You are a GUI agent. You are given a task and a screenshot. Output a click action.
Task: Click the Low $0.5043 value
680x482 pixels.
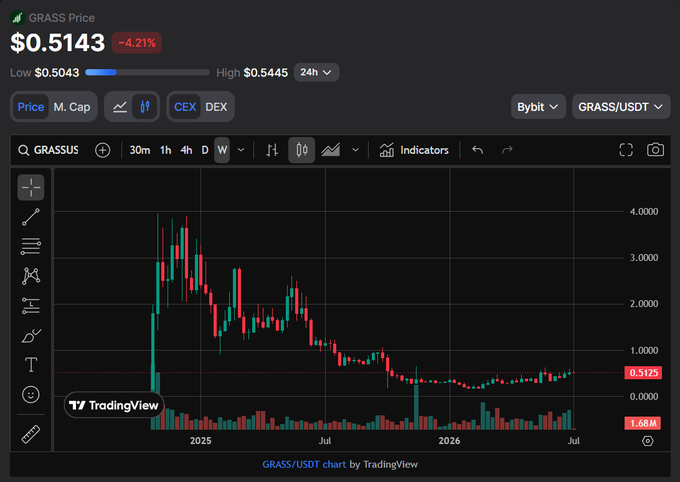coord(57,72)
